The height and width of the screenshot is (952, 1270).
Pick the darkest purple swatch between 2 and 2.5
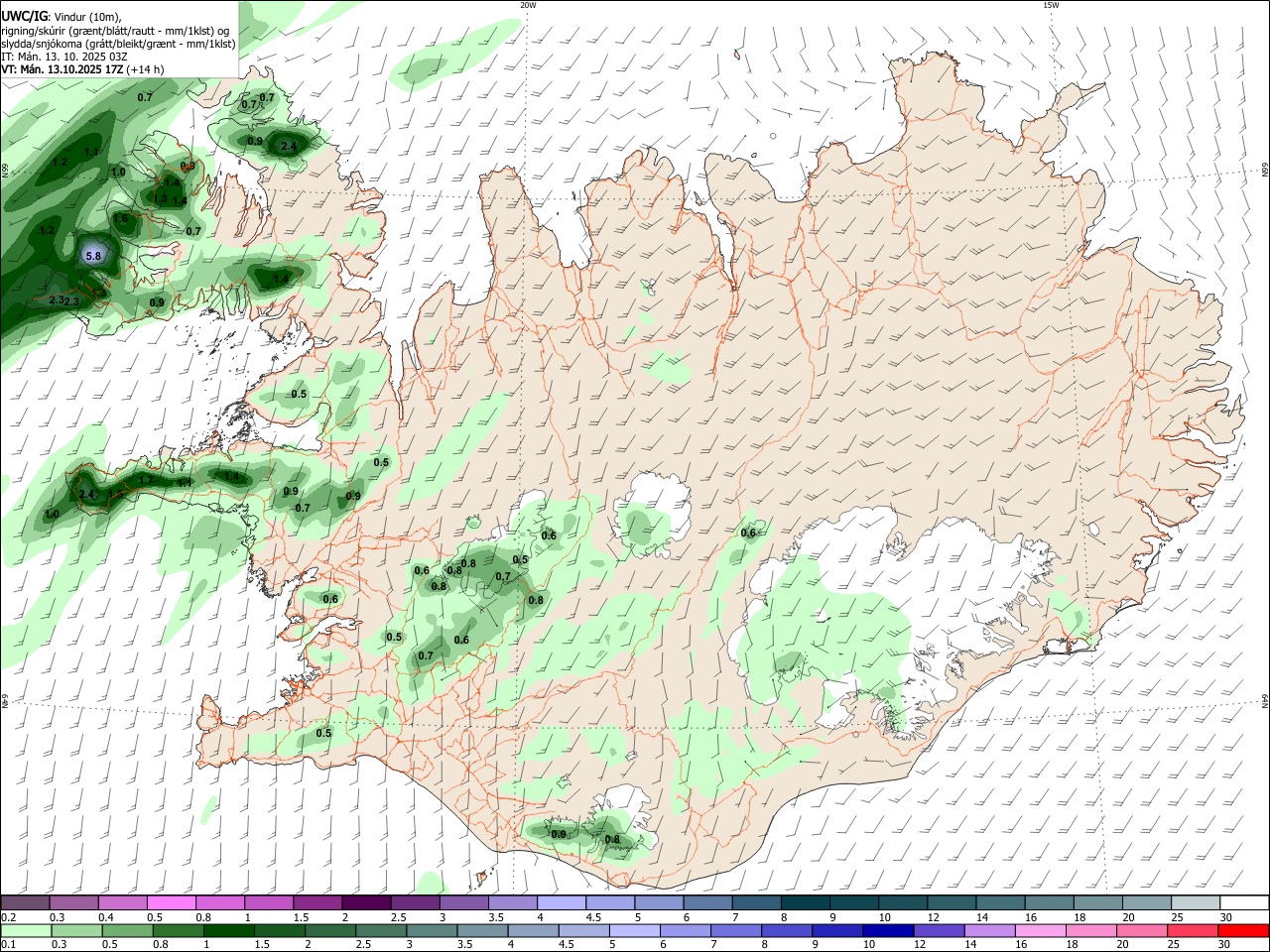tap(365, 902)
